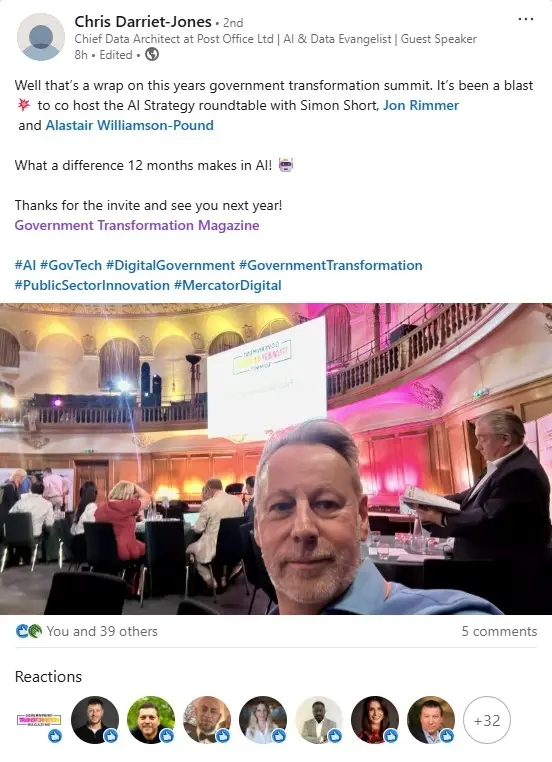View the 5 comments

(499, 631)
